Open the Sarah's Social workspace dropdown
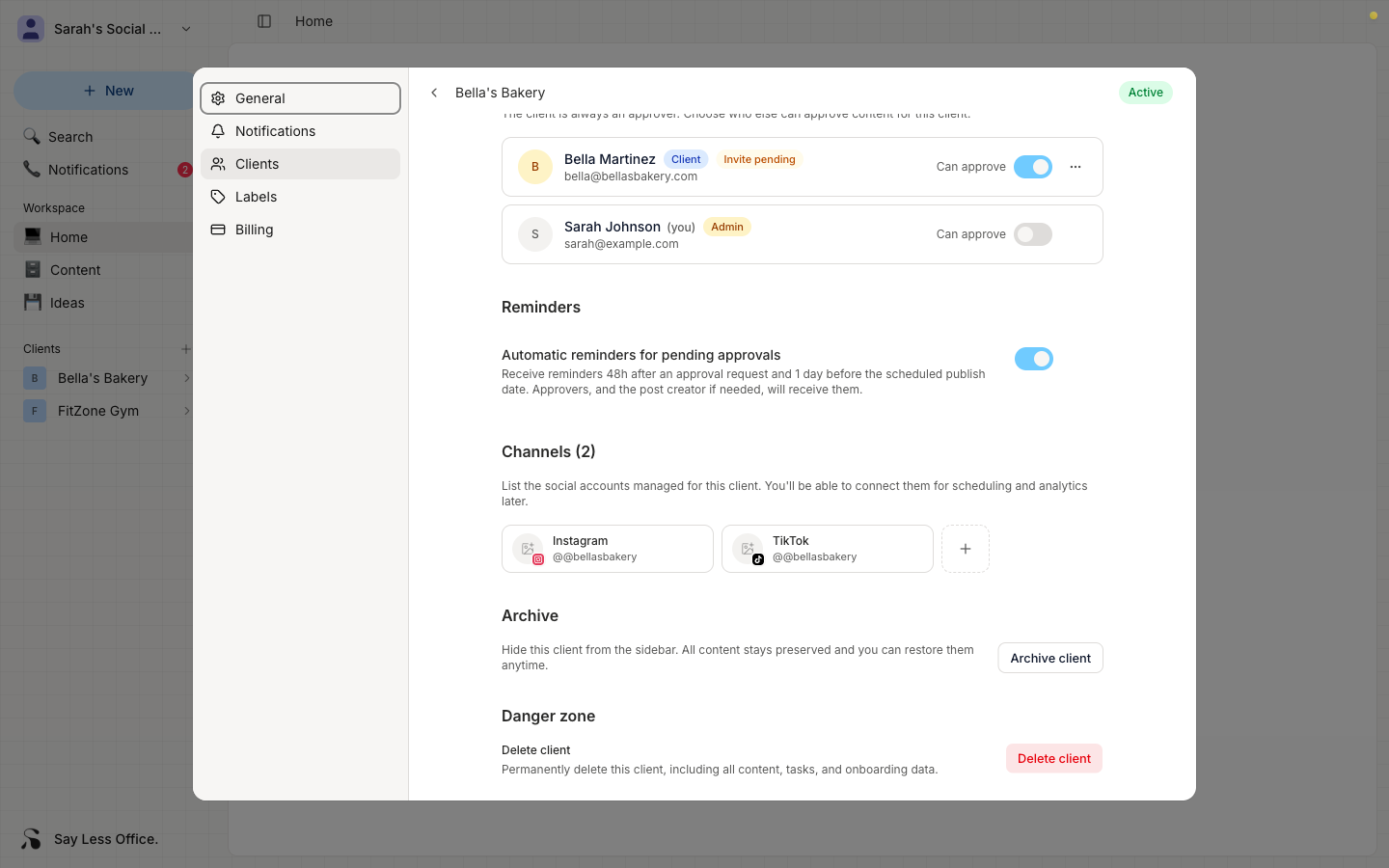This screenshot has height=868, width=1389. coord(104,29)
